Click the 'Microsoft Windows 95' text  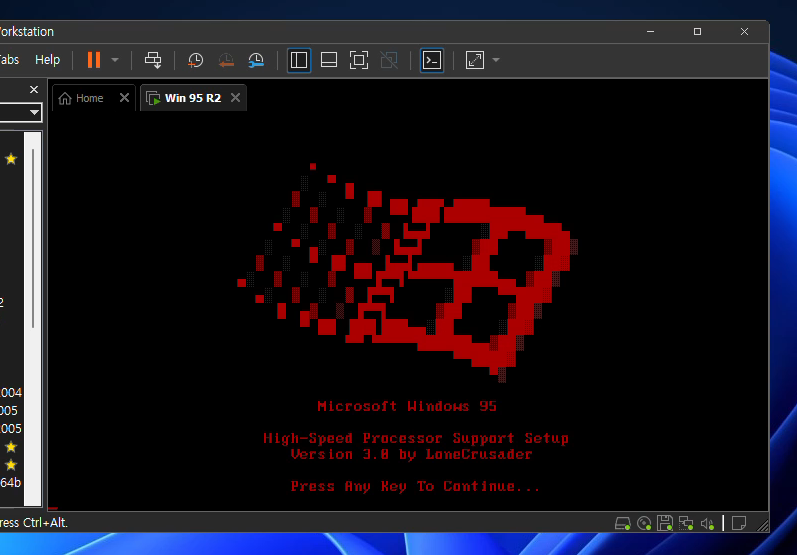point(407,406)
